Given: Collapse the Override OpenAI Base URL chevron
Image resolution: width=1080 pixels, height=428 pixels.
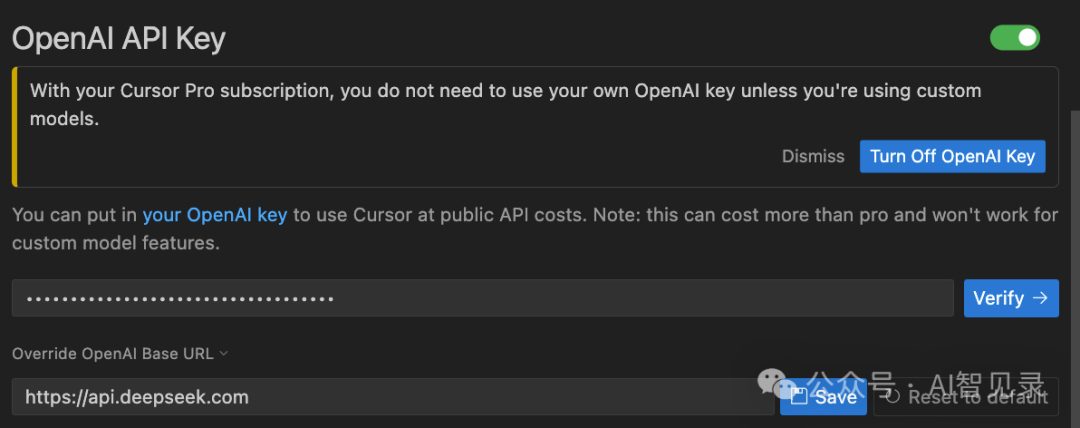Looking at the screenshot, I should coord(224,353).
